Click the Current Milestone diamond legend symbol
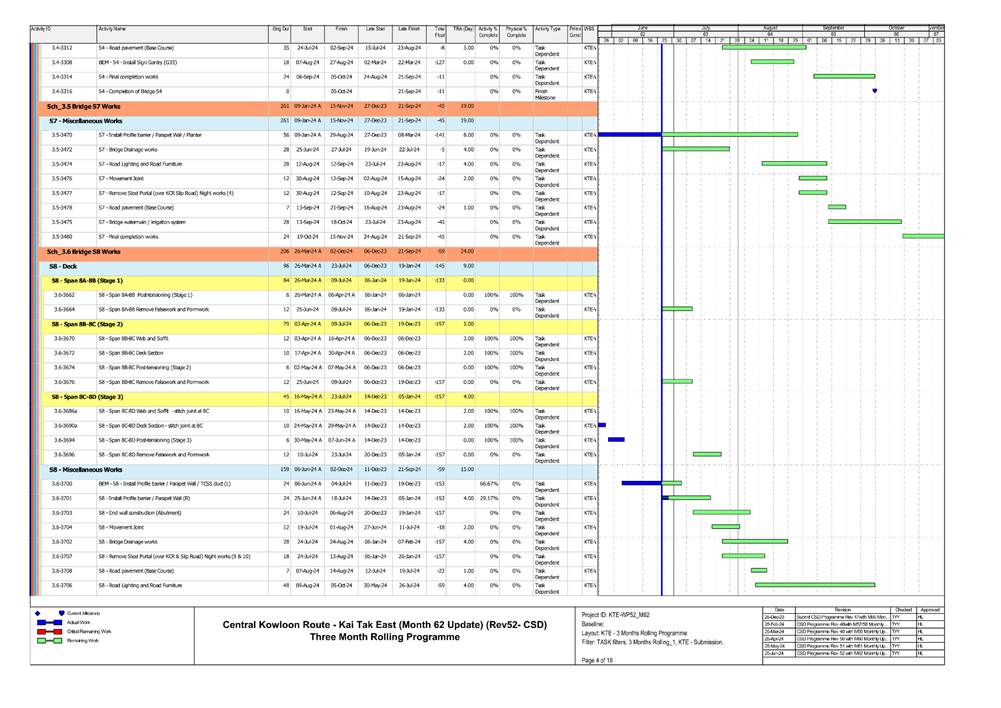This screenshot has height=708, width=1001. tap(38, 613)
